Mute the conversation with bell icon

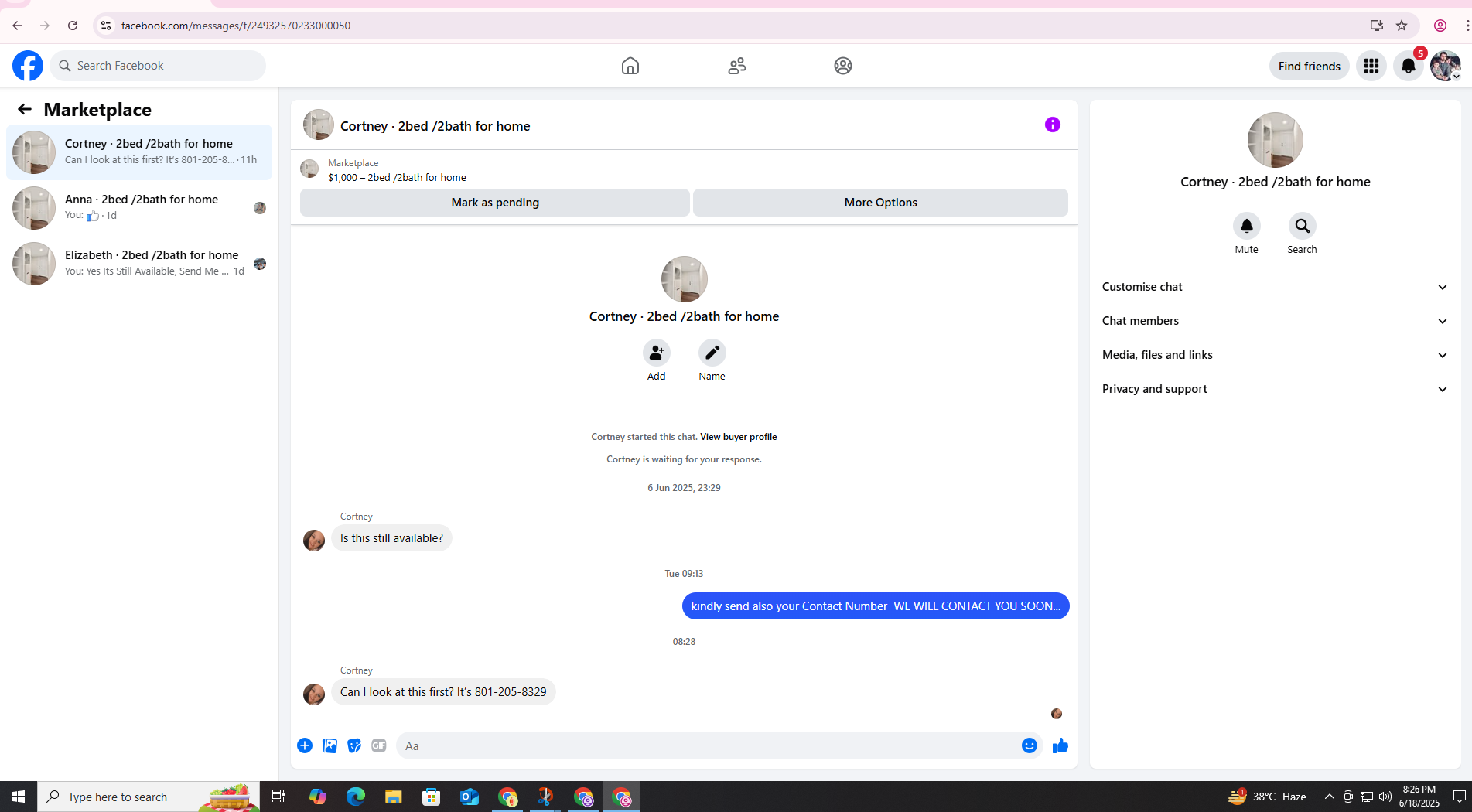[x=1246, y=226]
